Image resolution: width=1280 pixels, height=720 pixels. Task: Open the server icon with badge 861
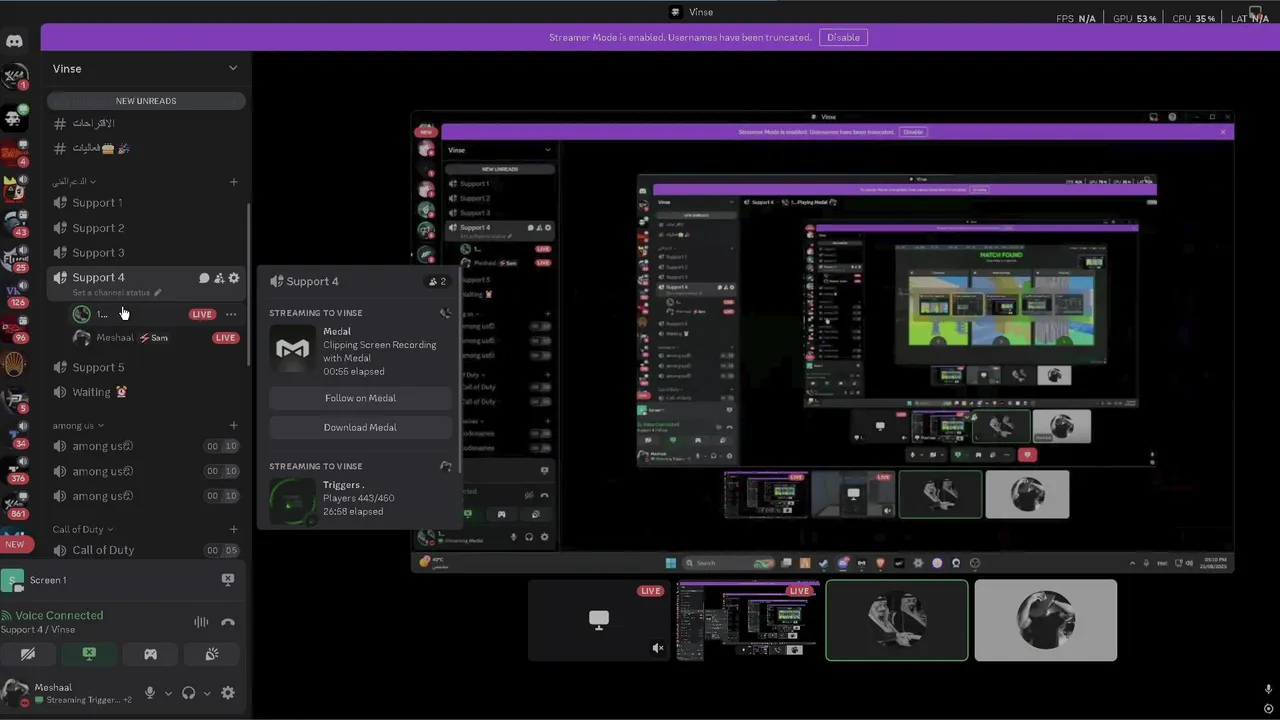[14, 504]
